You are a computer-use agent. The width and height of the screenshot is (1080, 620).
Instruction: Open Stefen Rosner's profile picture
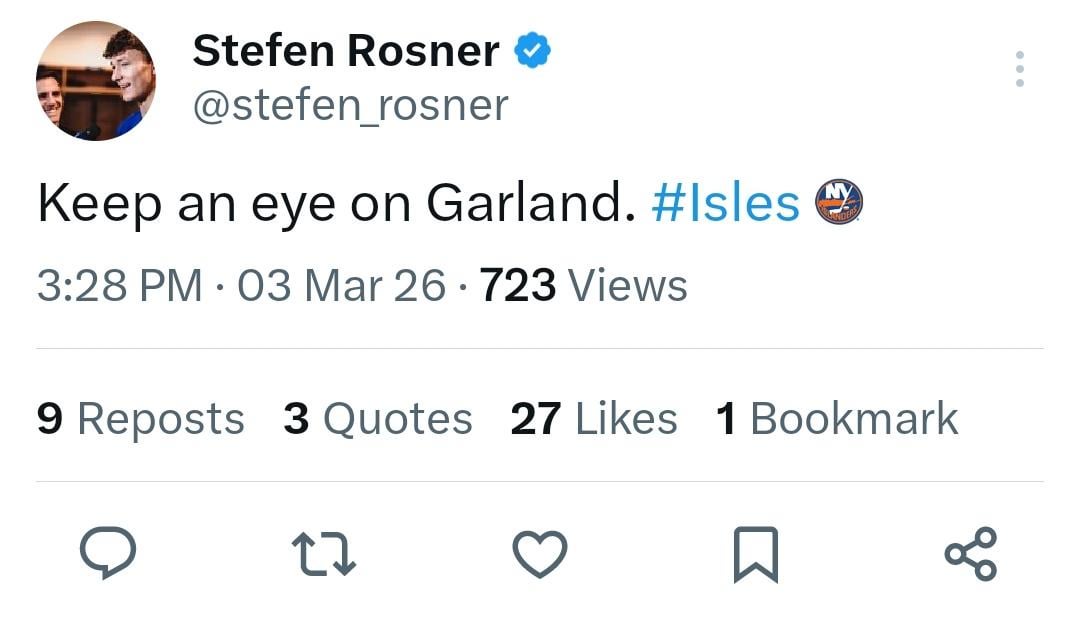(96, 81)
